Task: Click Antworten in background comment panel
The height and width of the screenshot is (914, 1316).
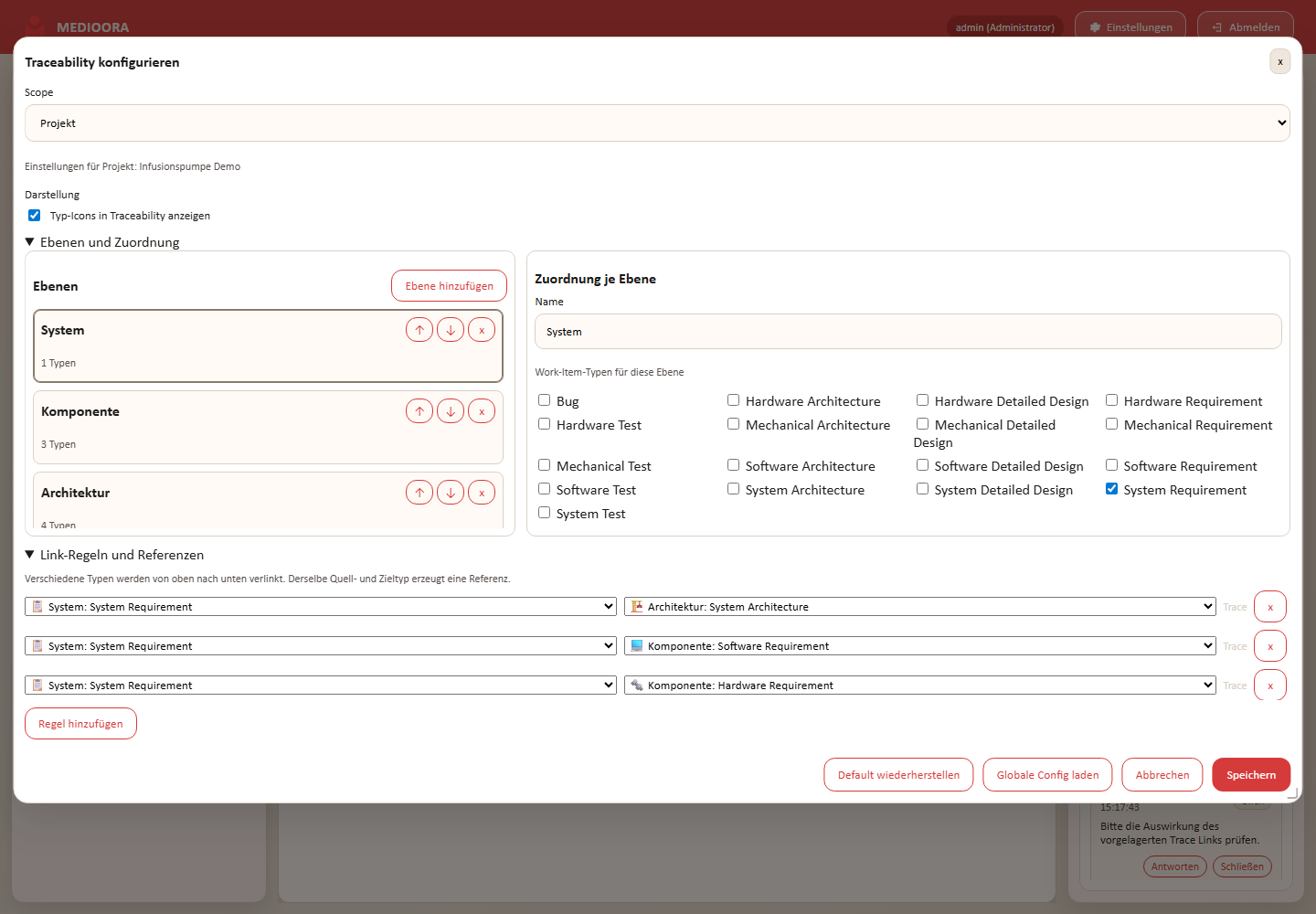Action: click(1175, 866)
